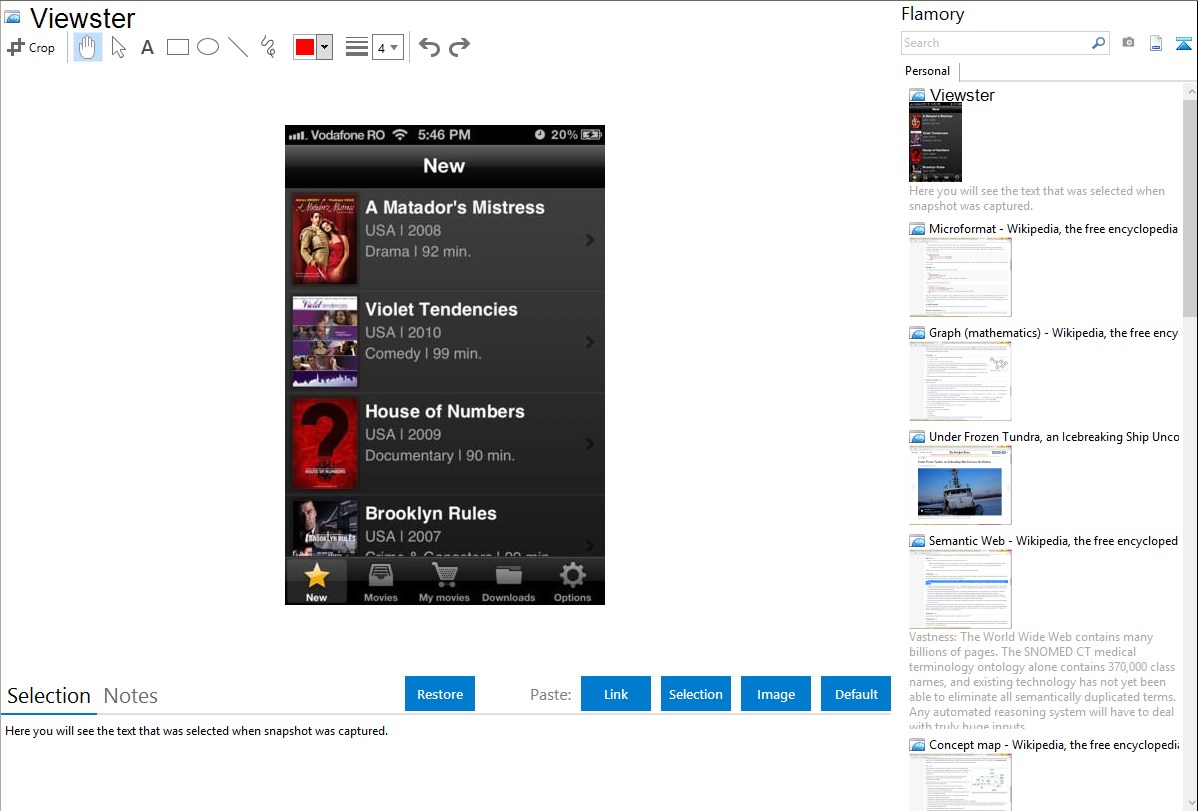This screenshot has height=811, width=1198.
Task: Choose the text annotation tool
Action: [147, 47]
